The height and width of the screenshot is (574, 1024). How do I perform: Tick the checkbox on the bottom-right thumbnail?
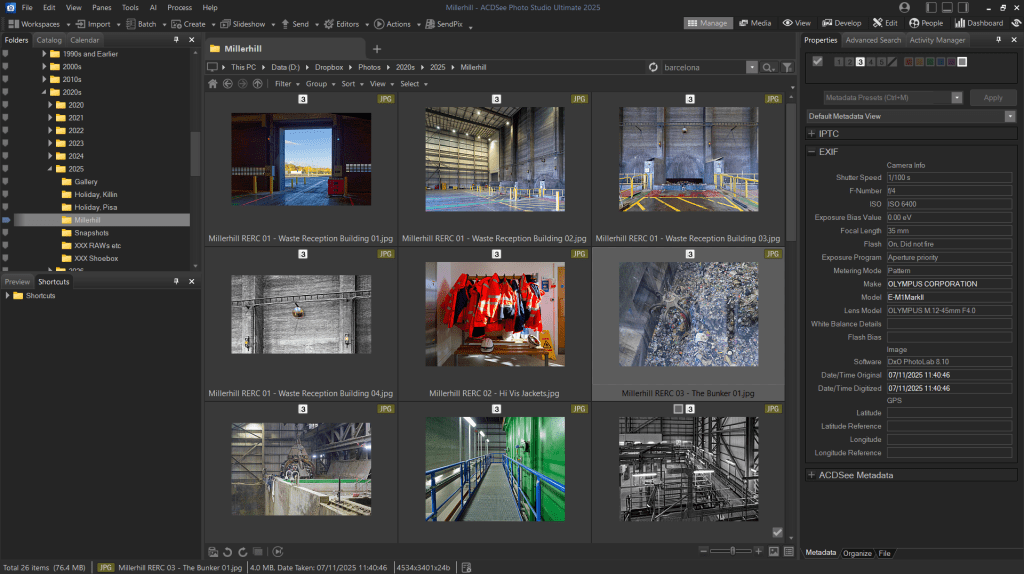point(778,532)
